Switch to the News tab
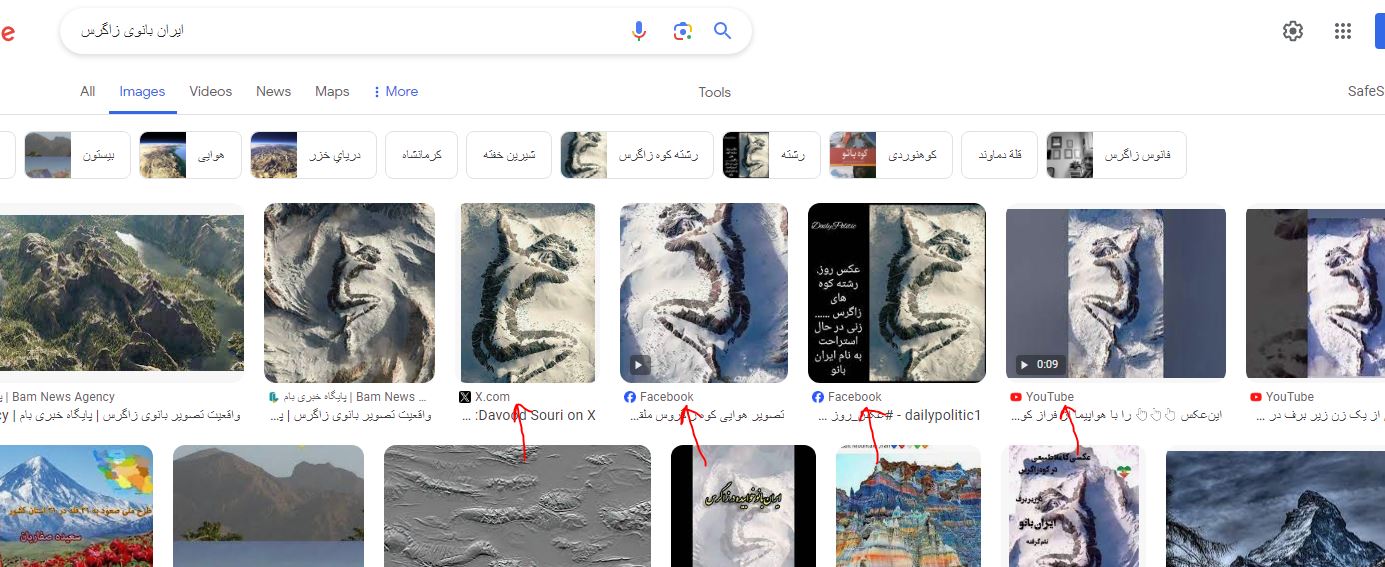The height and width of the screenshot is (567, 1385). (x=273, y=92)
